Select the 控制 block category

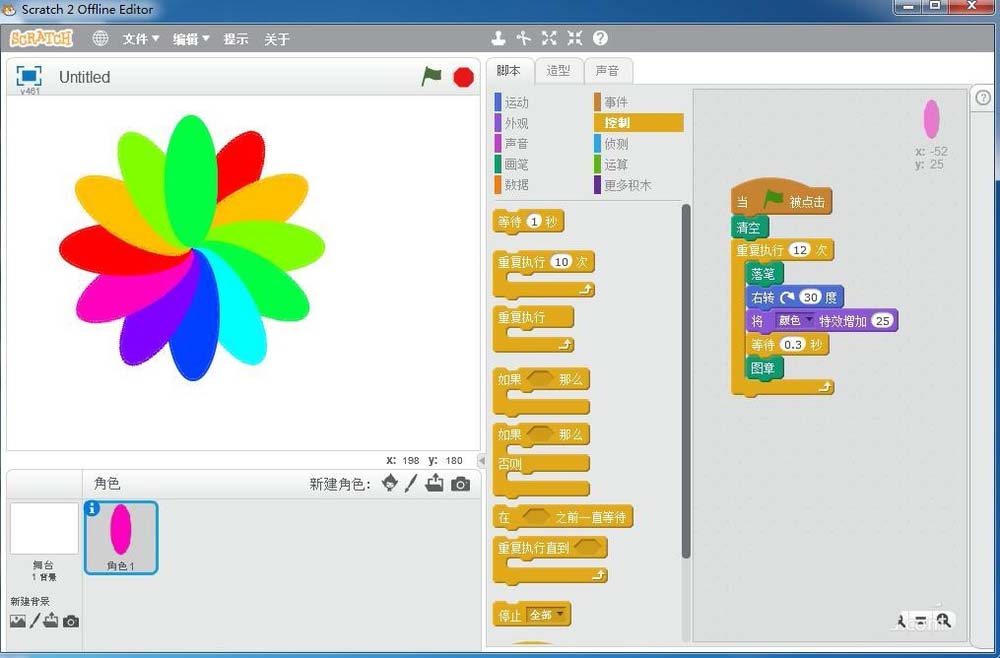pos(638,122)
